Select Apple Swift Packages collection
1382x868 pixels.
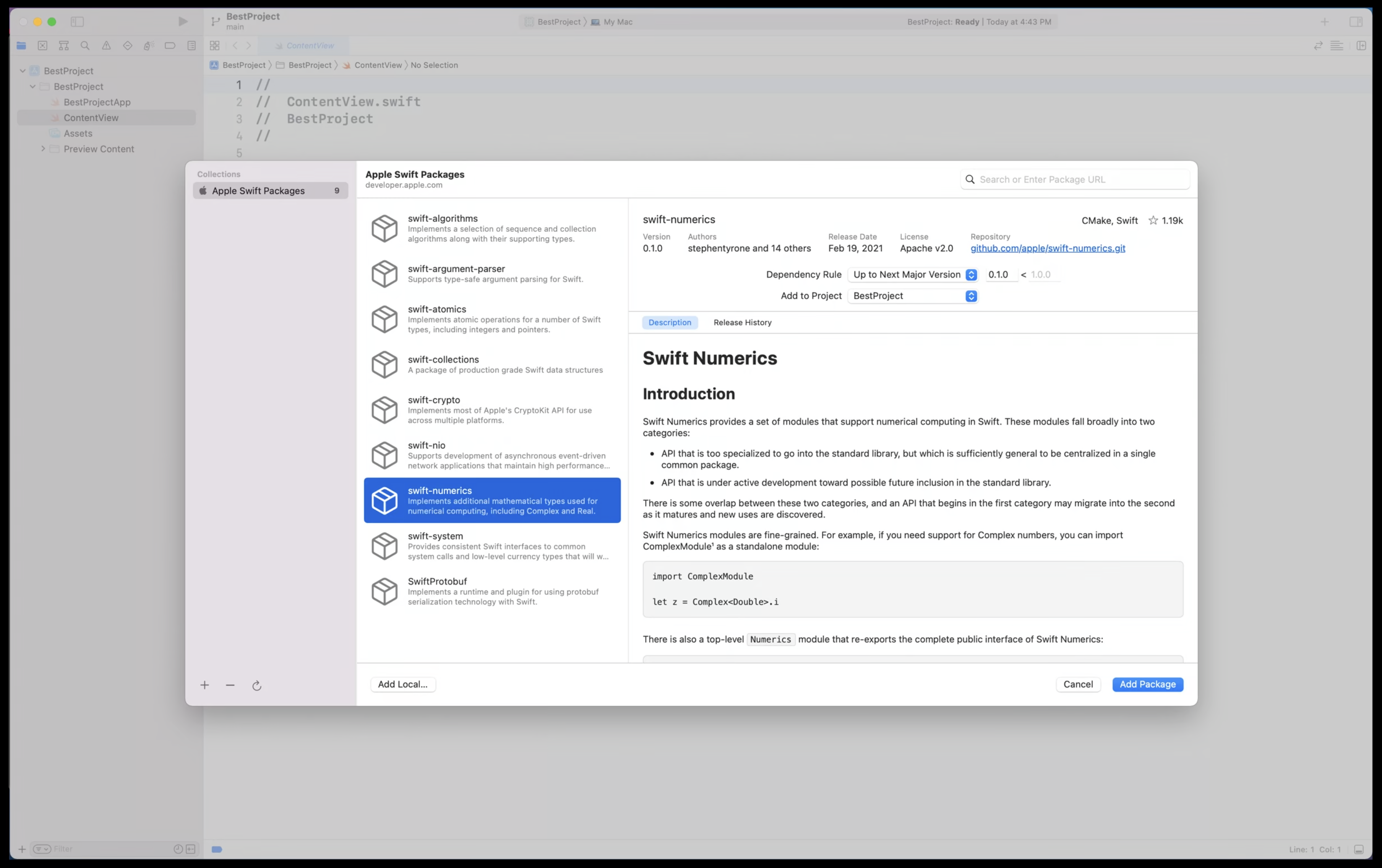[x=270, y=191]
